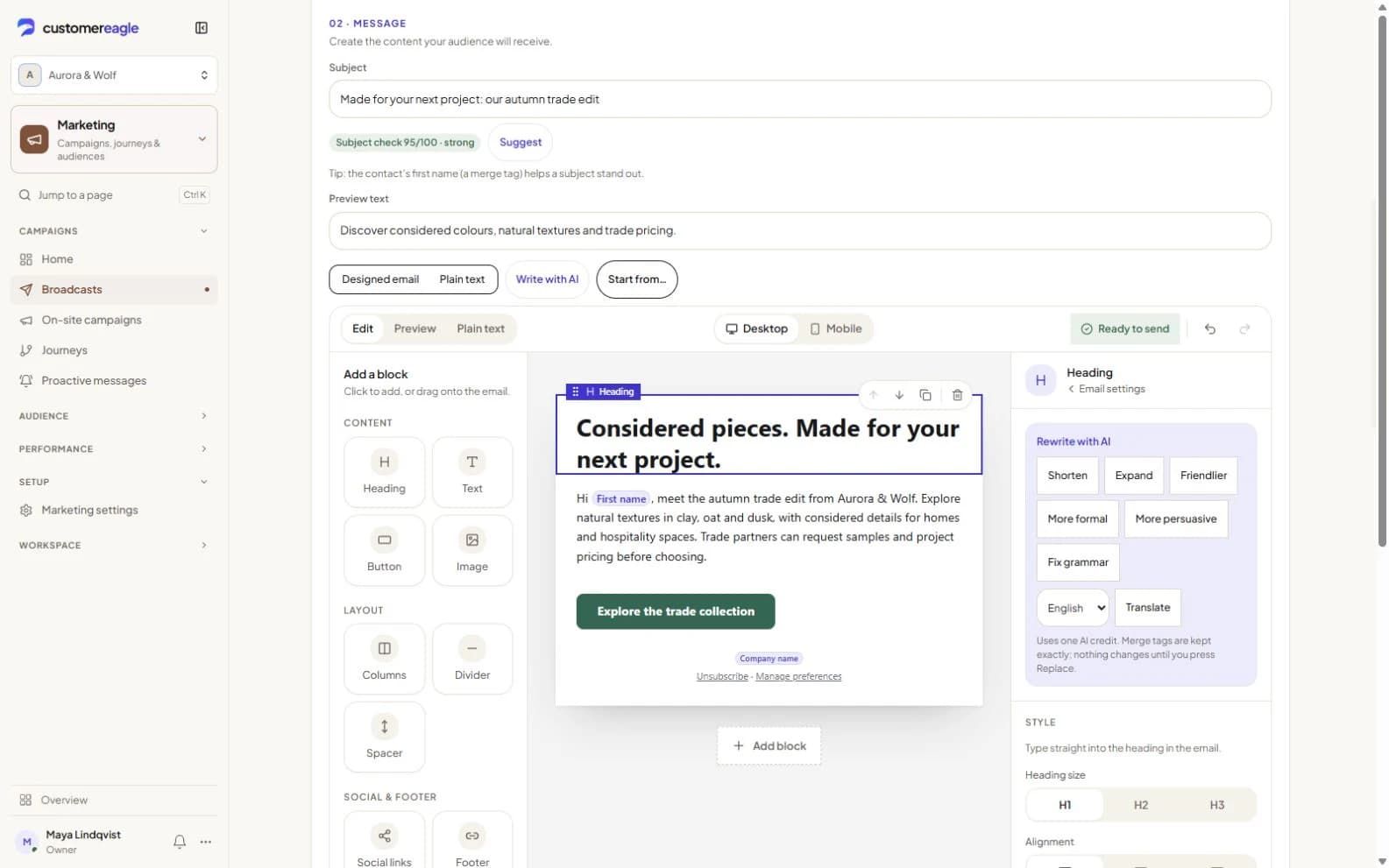The height and width of the screenshot is (868, 1389).
Task: Delete the heading block
Action: [x=957, y=395]
